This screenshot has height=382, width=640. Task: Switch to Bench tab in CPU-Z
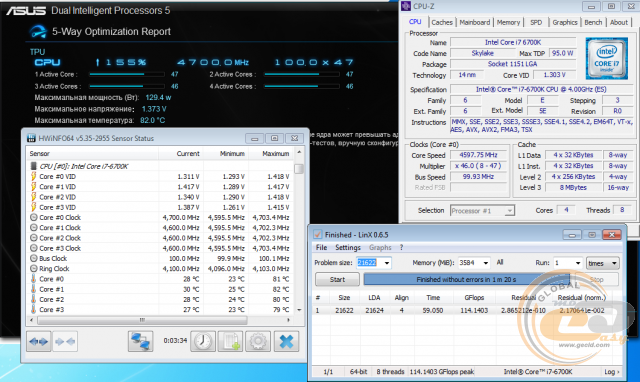coord(593,22)
